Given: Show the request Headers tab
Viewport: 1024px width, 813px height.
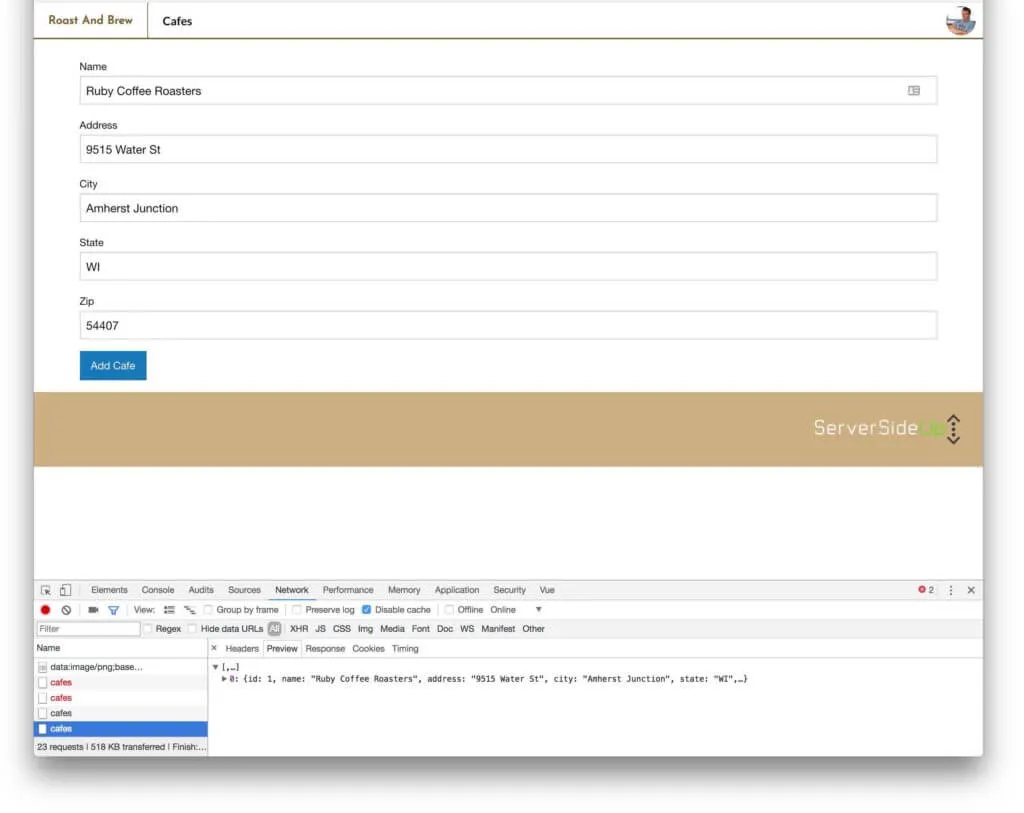Looking at the screenshot, I should [x=242, y=648].
